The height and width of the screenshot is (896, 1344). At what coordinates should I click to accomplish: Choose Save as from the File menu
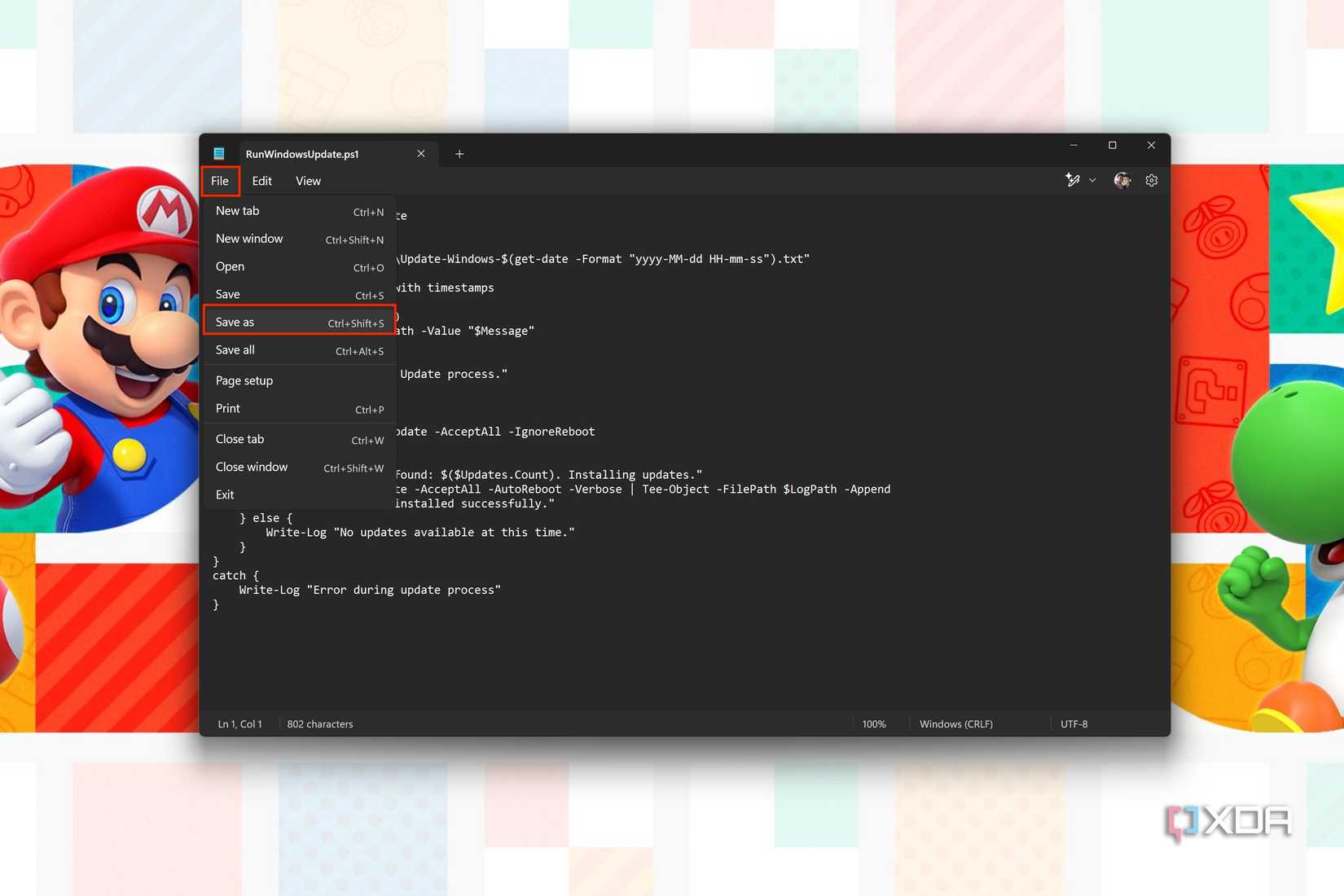point(234,321)
